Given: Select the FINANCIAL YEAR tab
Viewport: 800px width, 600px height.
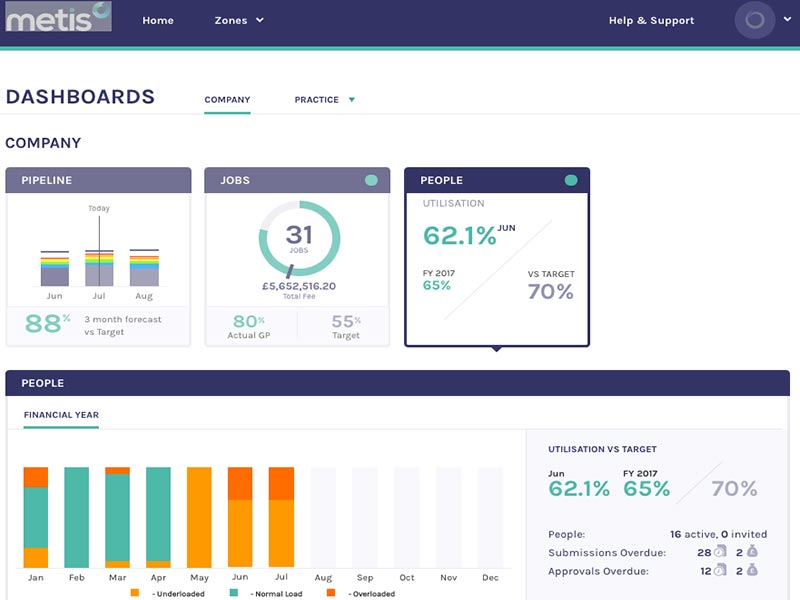Looking at the screenshot, I should (x=60, y=414).
